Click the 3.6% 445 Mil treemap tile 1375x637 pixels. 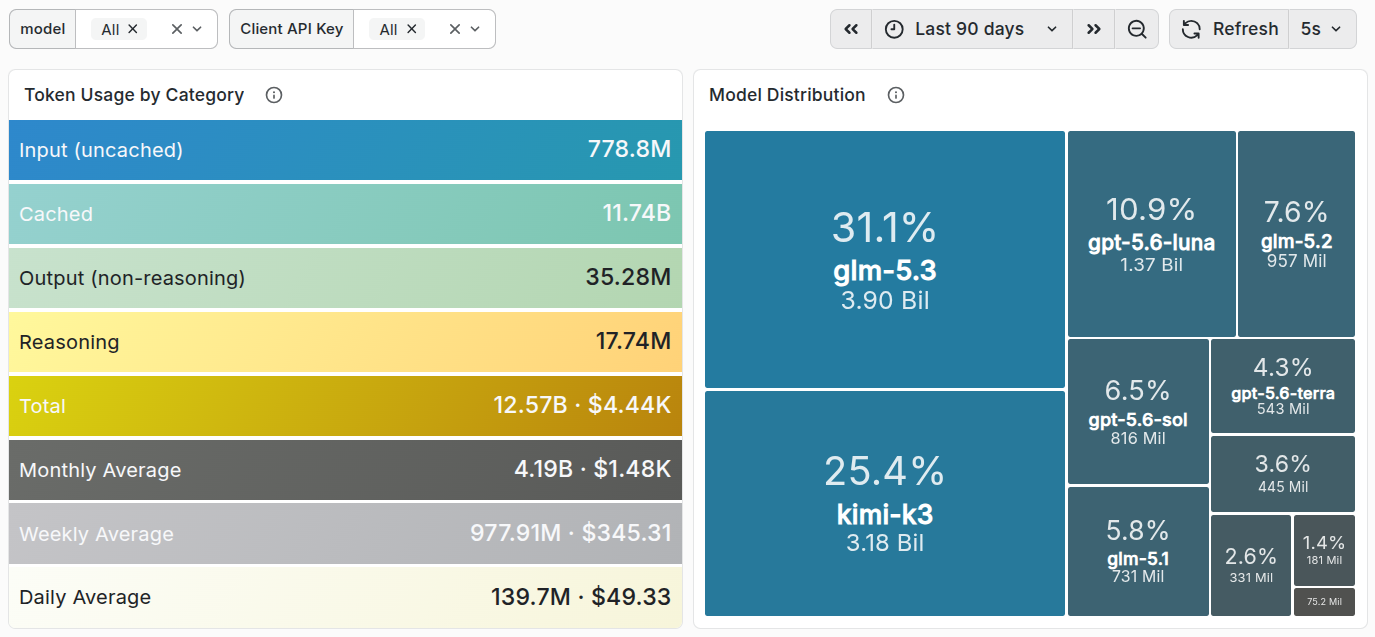1283,474
